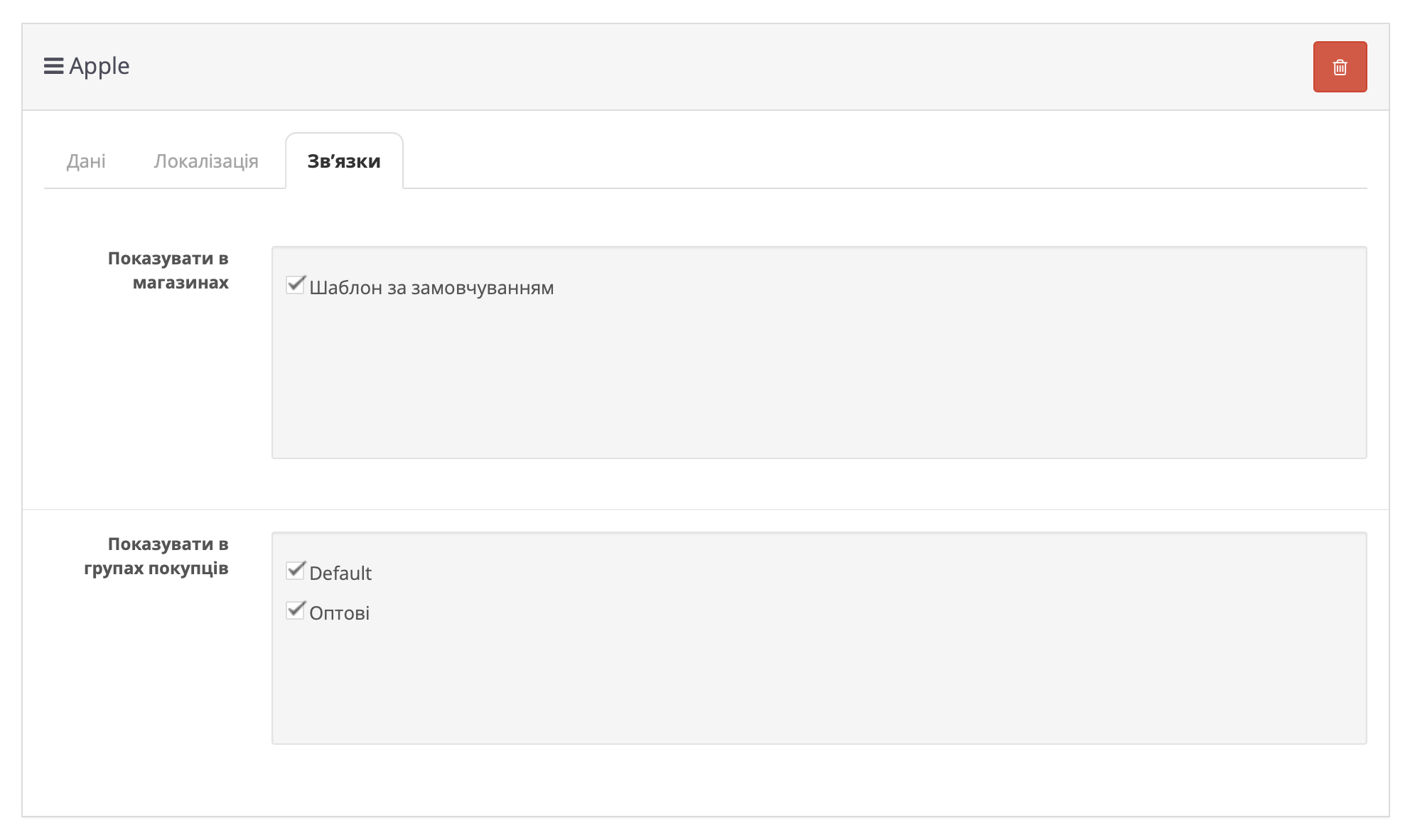
Task: Select the Зв’язки tab
Action: click(x=344, y=161)
